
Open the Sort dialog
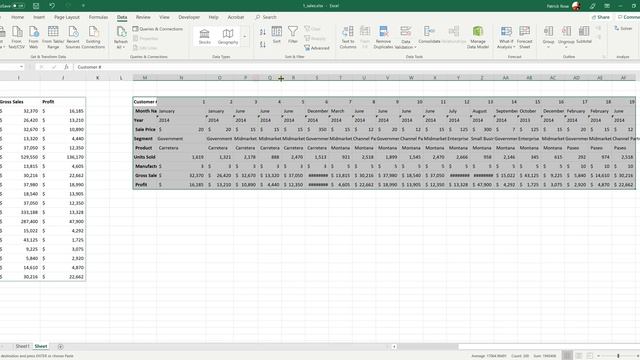click(277, 35)
